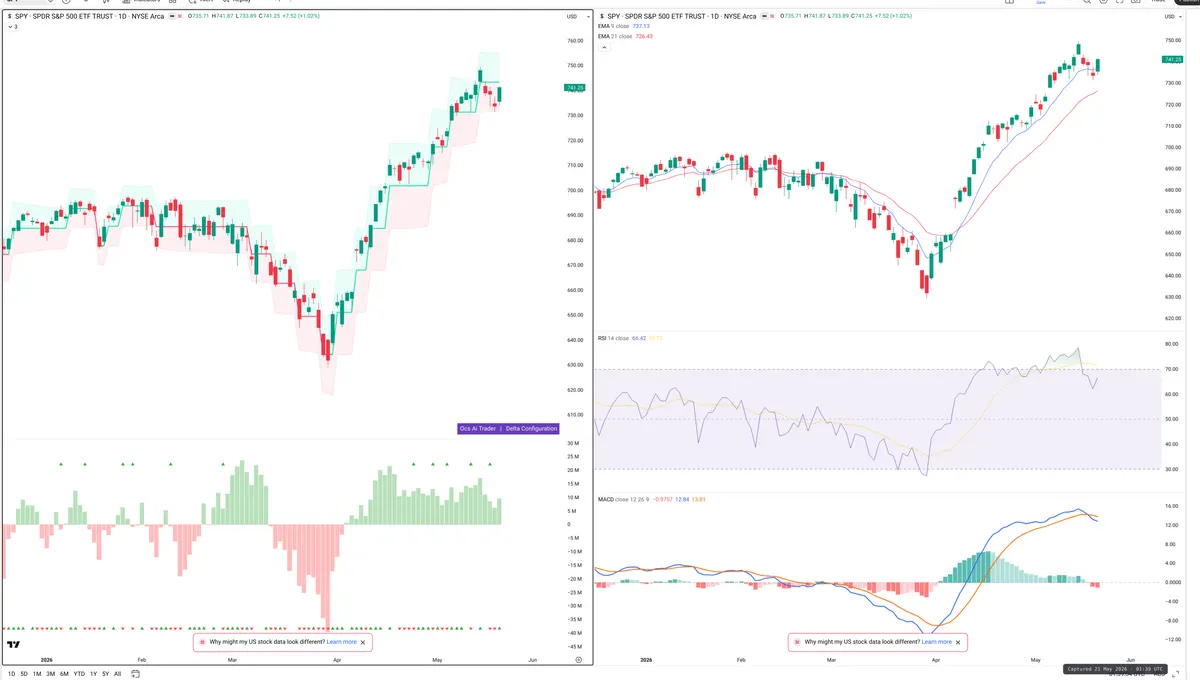The image size is (1200, 680).
Task: Select the 1D time range
Action: point(10,674)
